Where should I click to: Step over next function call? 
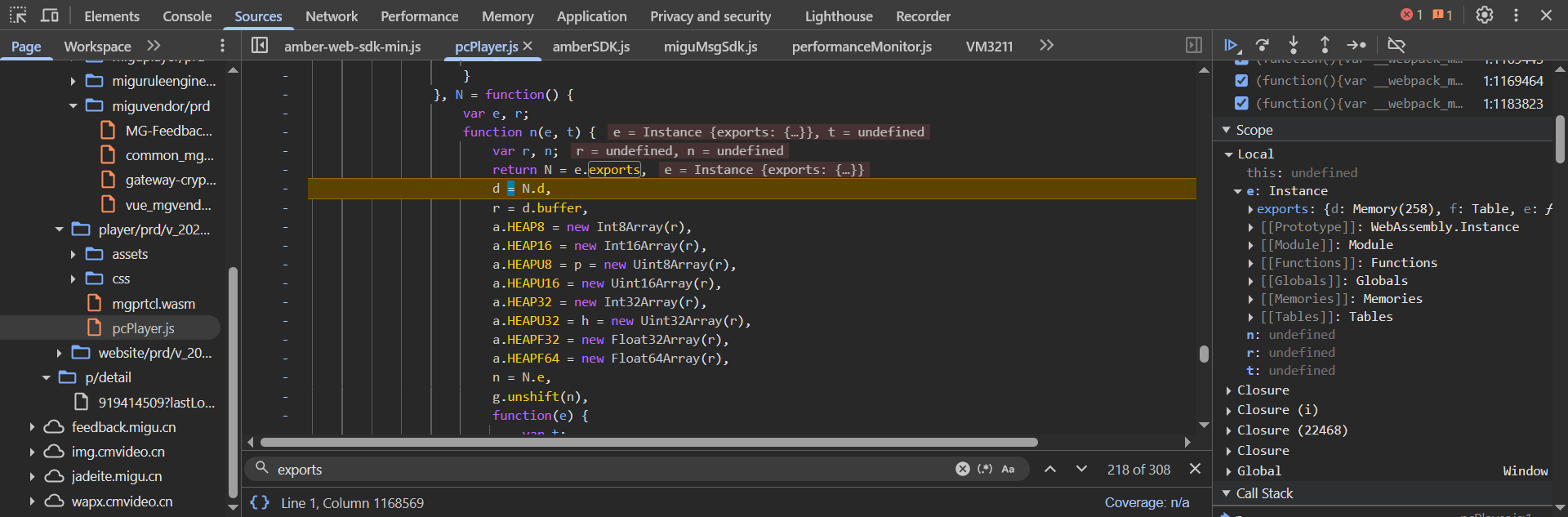pyautogui.click(x=1263, y=46)
